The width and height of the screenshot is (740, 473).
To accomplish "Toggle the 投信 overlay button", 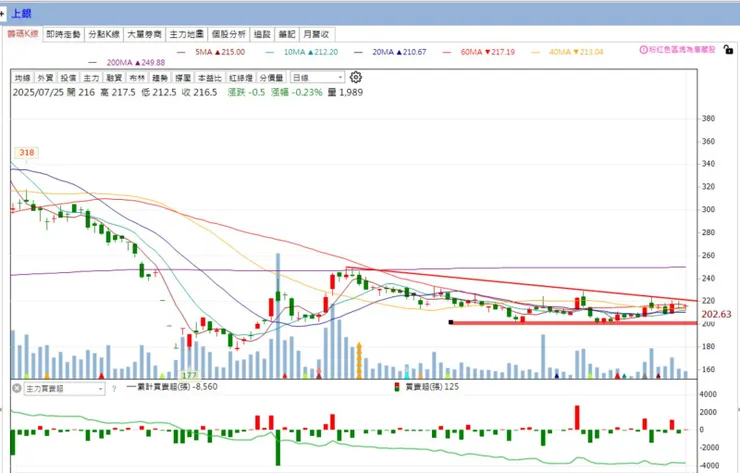I will (68, 77).
